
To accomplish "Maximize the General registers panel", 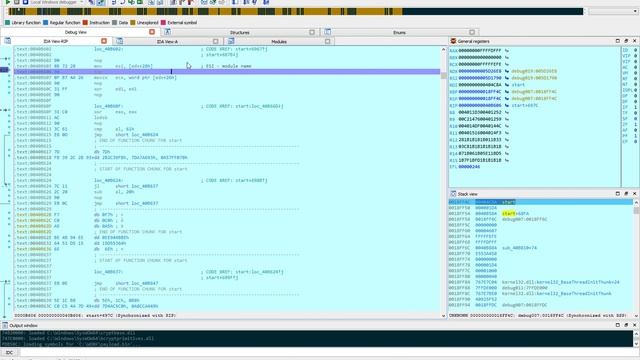I will pyautogui.click(x=618, y=41).
